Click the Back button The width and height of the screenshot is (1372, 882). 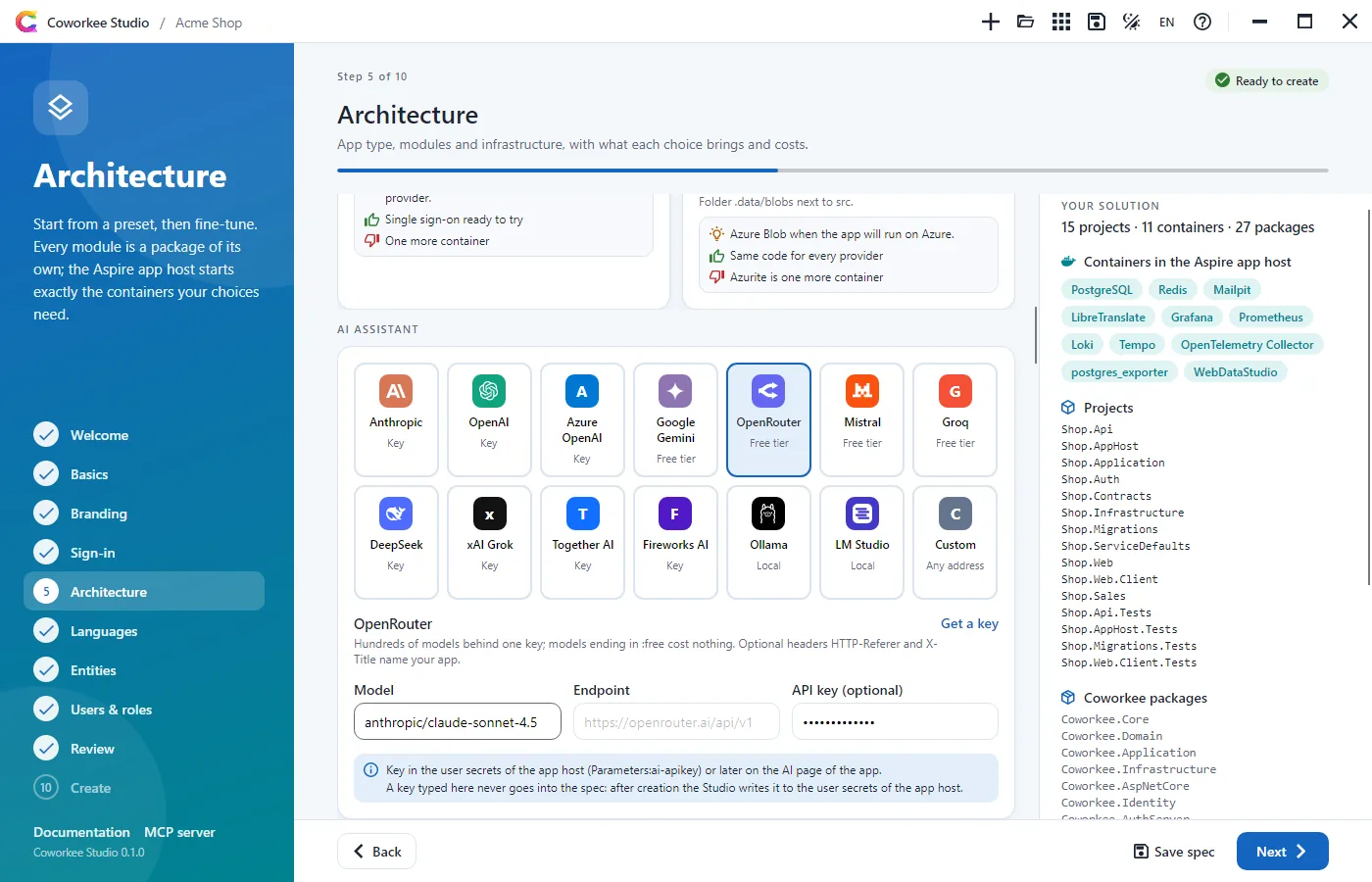[376, 852]
